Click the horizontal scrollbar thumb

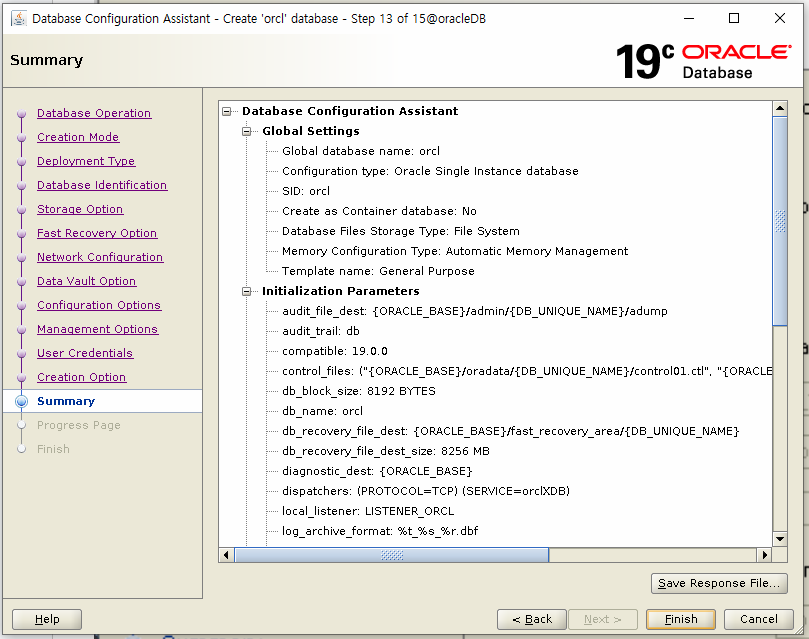392,555
